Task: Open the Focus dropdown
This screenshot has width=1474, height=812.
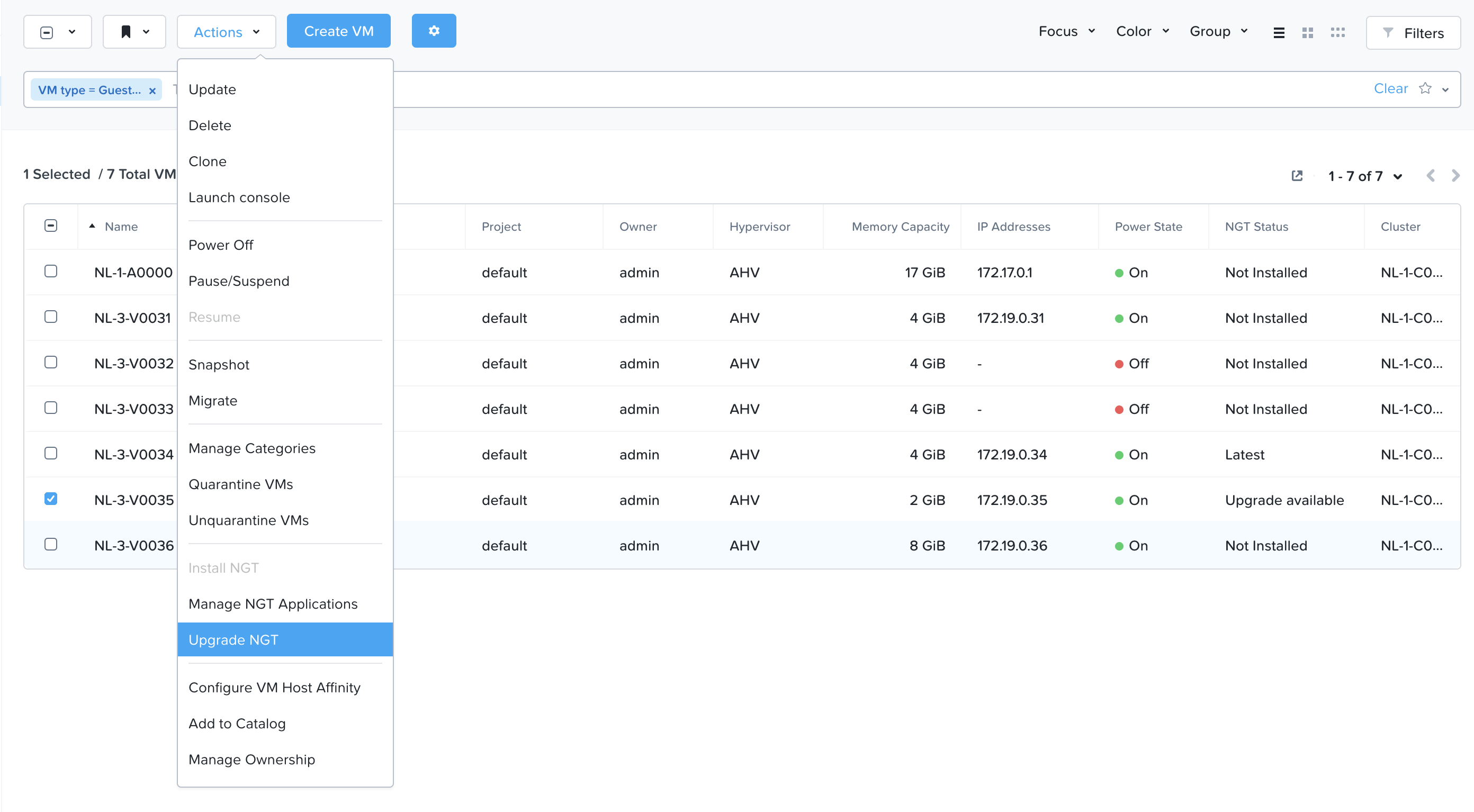Action: tap(1067, 31)
